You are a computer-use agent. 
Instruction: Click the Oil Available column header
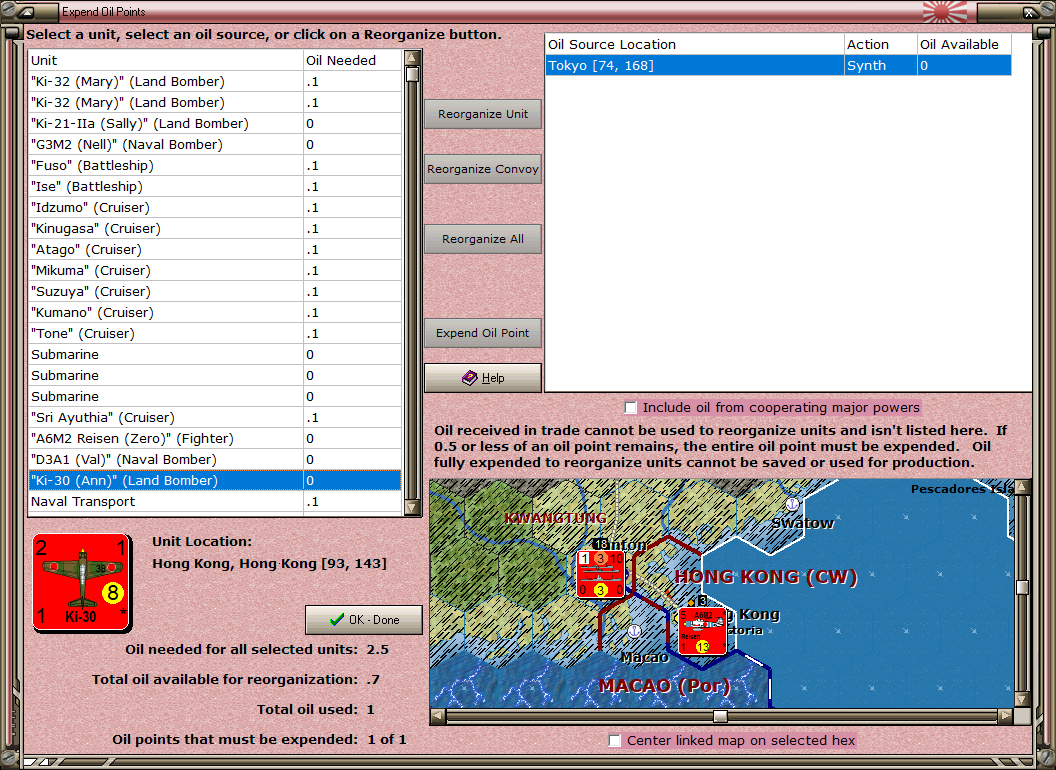pyautogui.click(x=964, y=44)
